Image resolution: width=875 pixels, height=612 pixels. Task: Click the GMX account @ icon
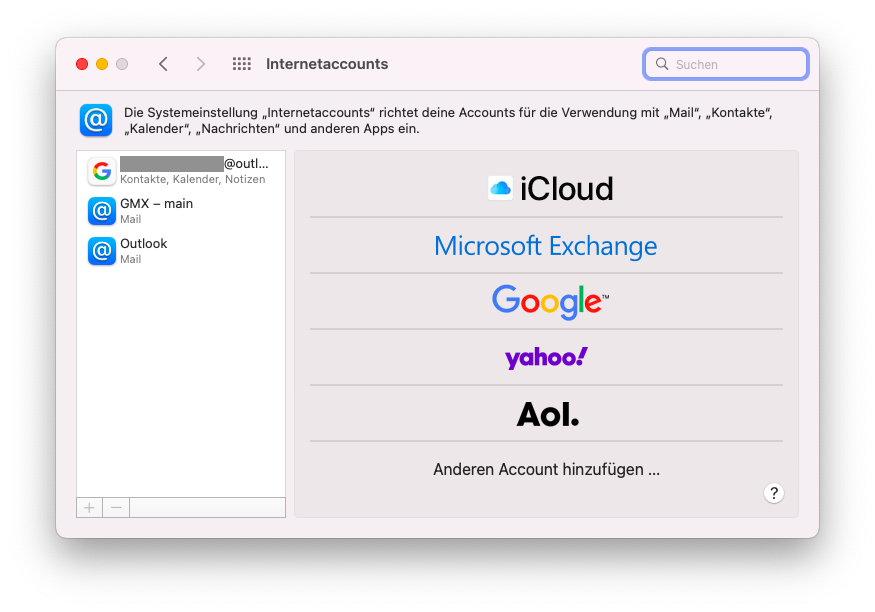(x=102, y=211)
